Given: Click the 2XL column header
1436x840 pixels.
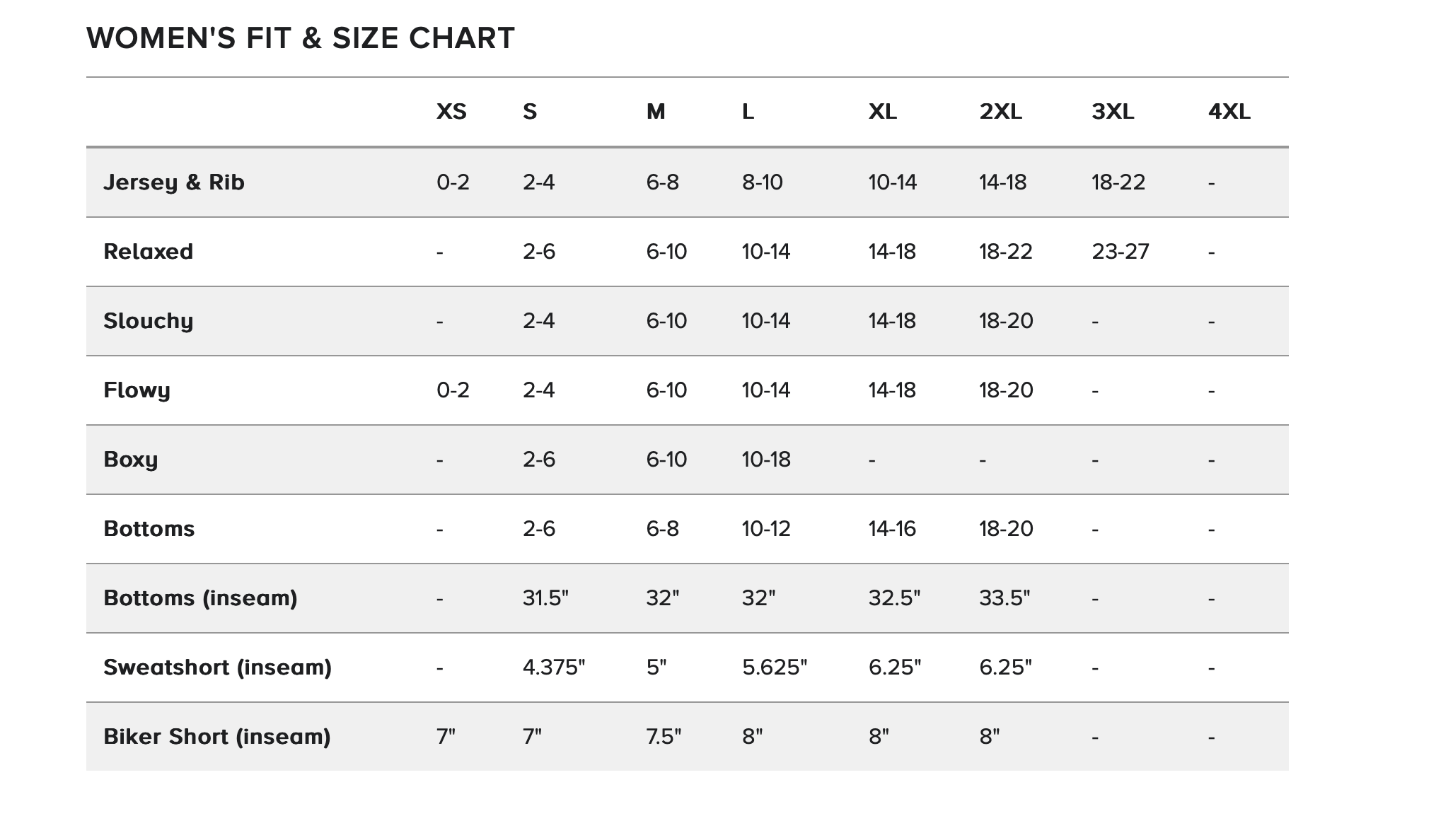Looking at the screenshot, I should pyautogui.click(x=1000, y=112).
